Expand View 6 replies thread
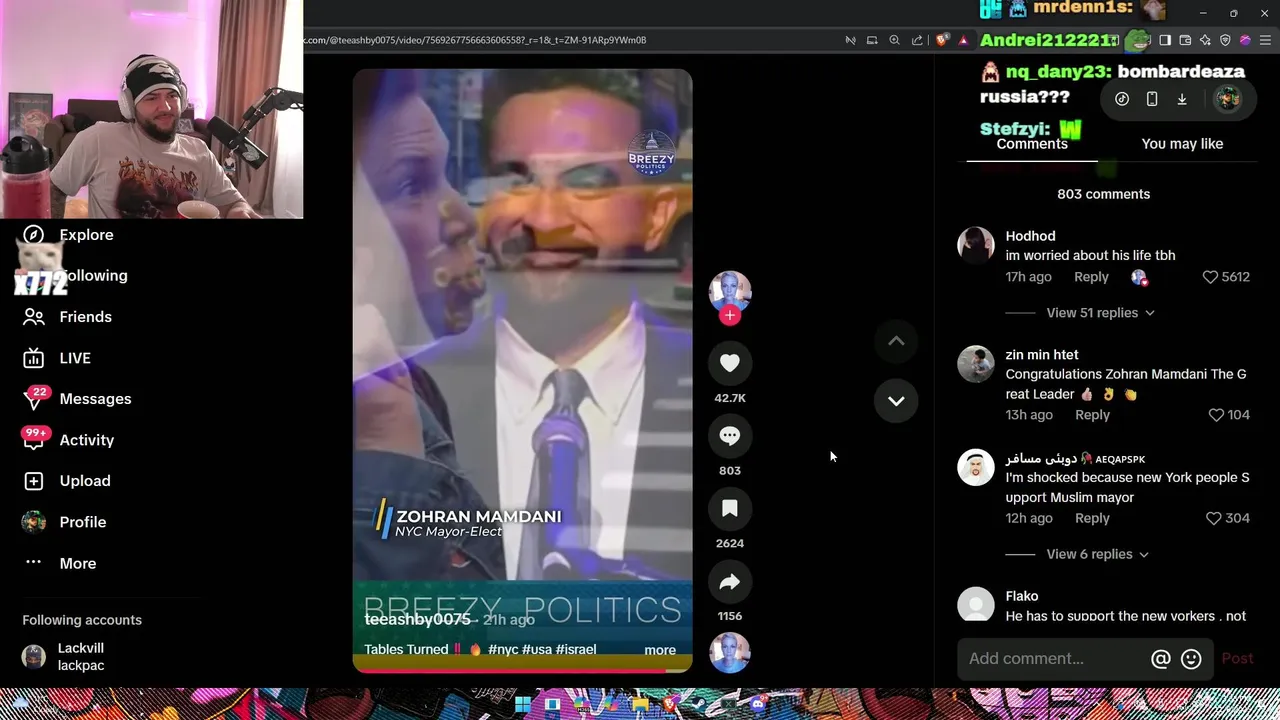The height and width of the screenshot is (720, 1280). [x=1097, y=554]
